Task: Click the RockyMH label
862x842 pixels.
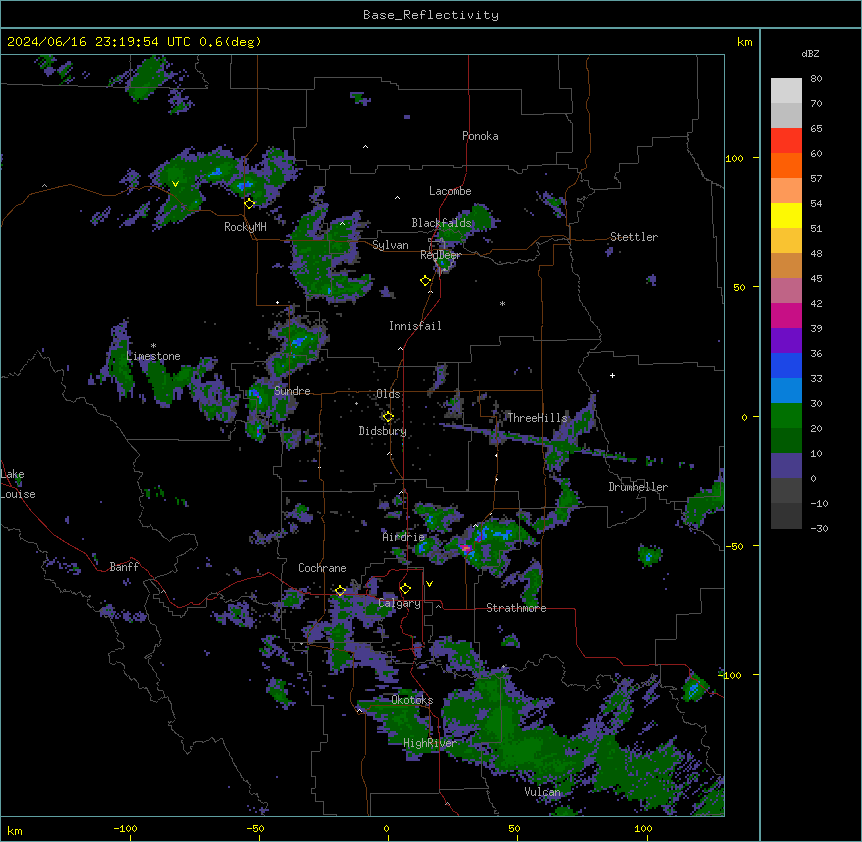Action: click(245, 227)
